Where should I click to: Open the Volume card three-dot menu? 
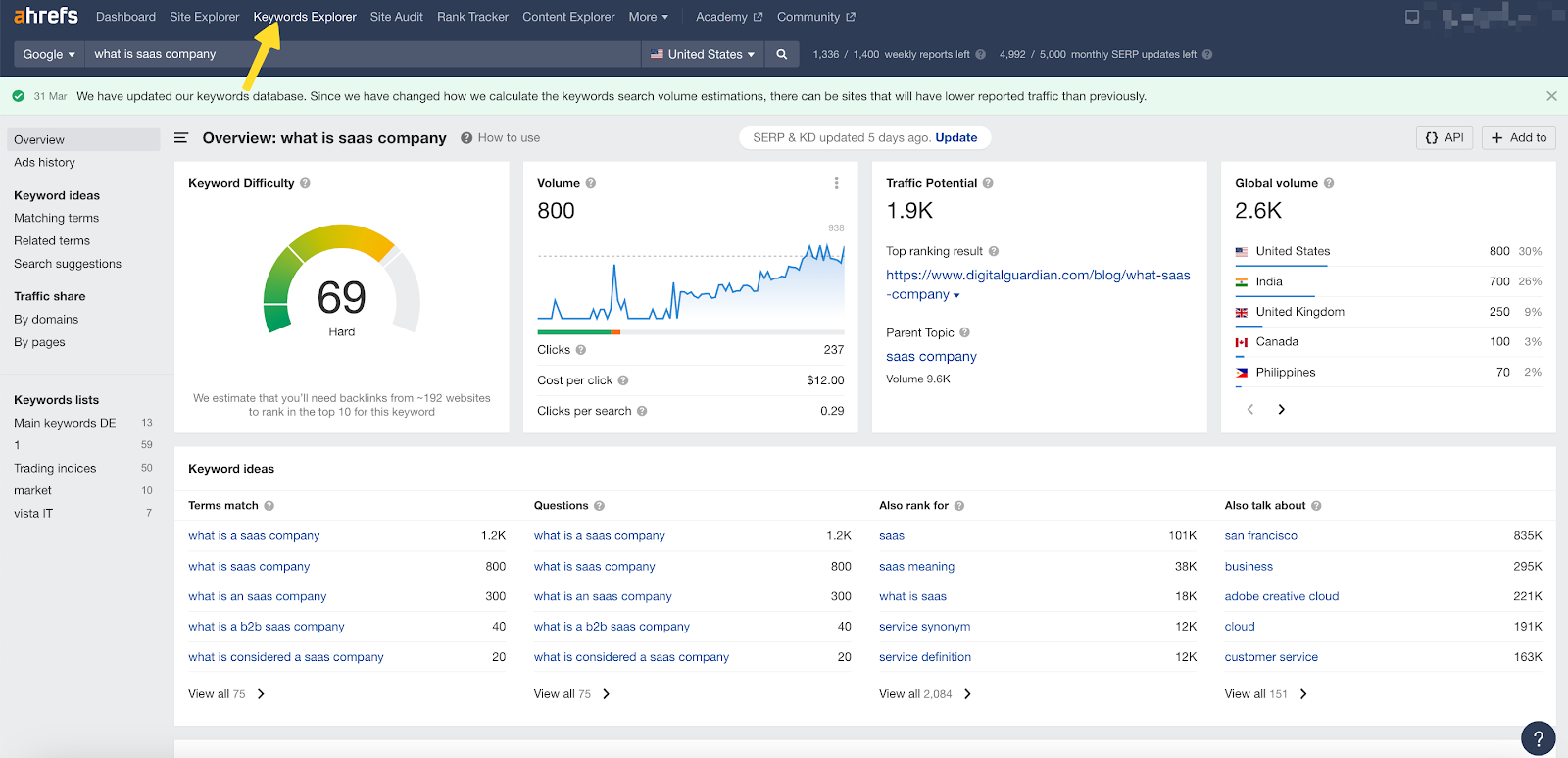(x=836, y=183)
